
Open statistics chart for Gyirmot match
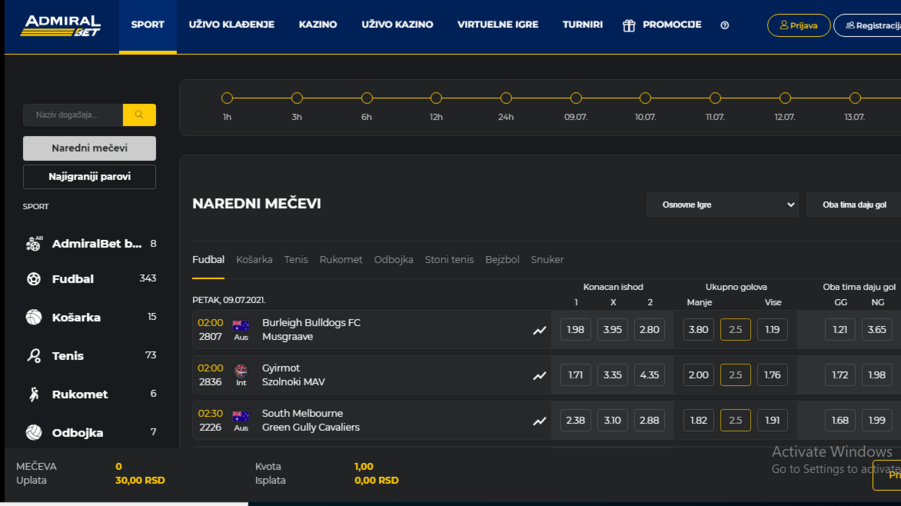coord(539,376)
